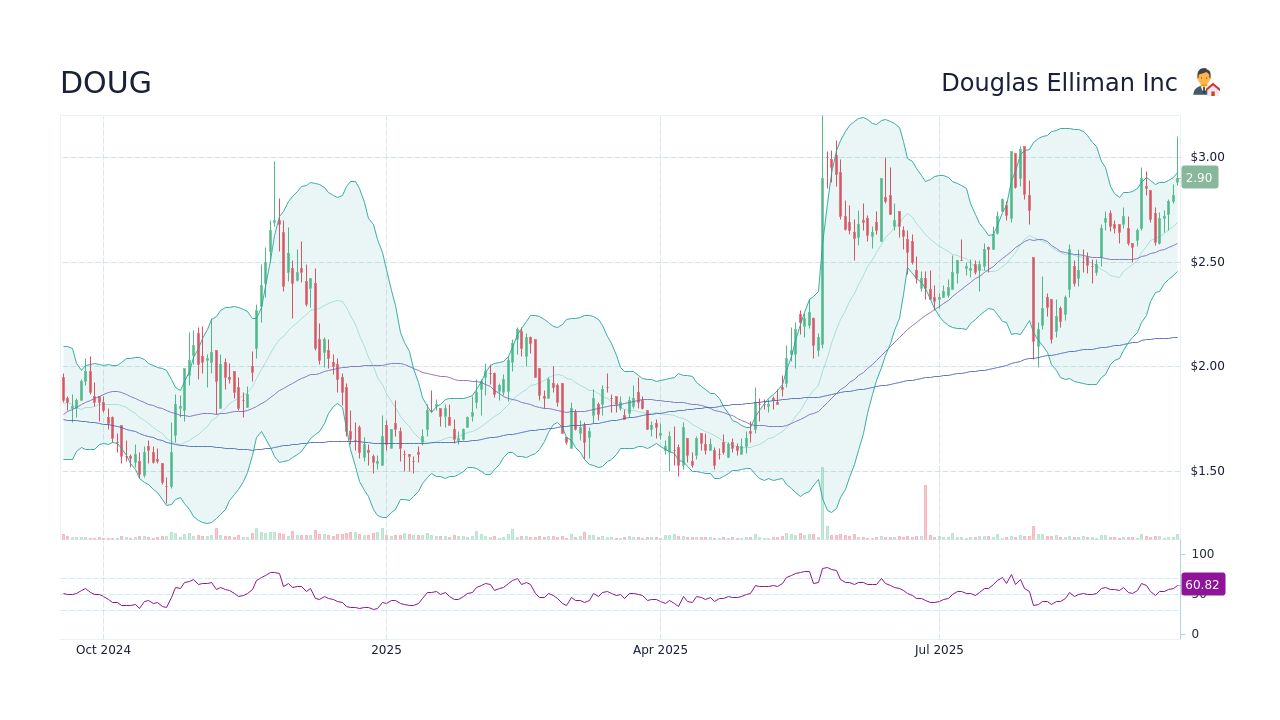1280x720 pixels.
Task: Select the green 2.90 current price badge
Action: 1199,177
